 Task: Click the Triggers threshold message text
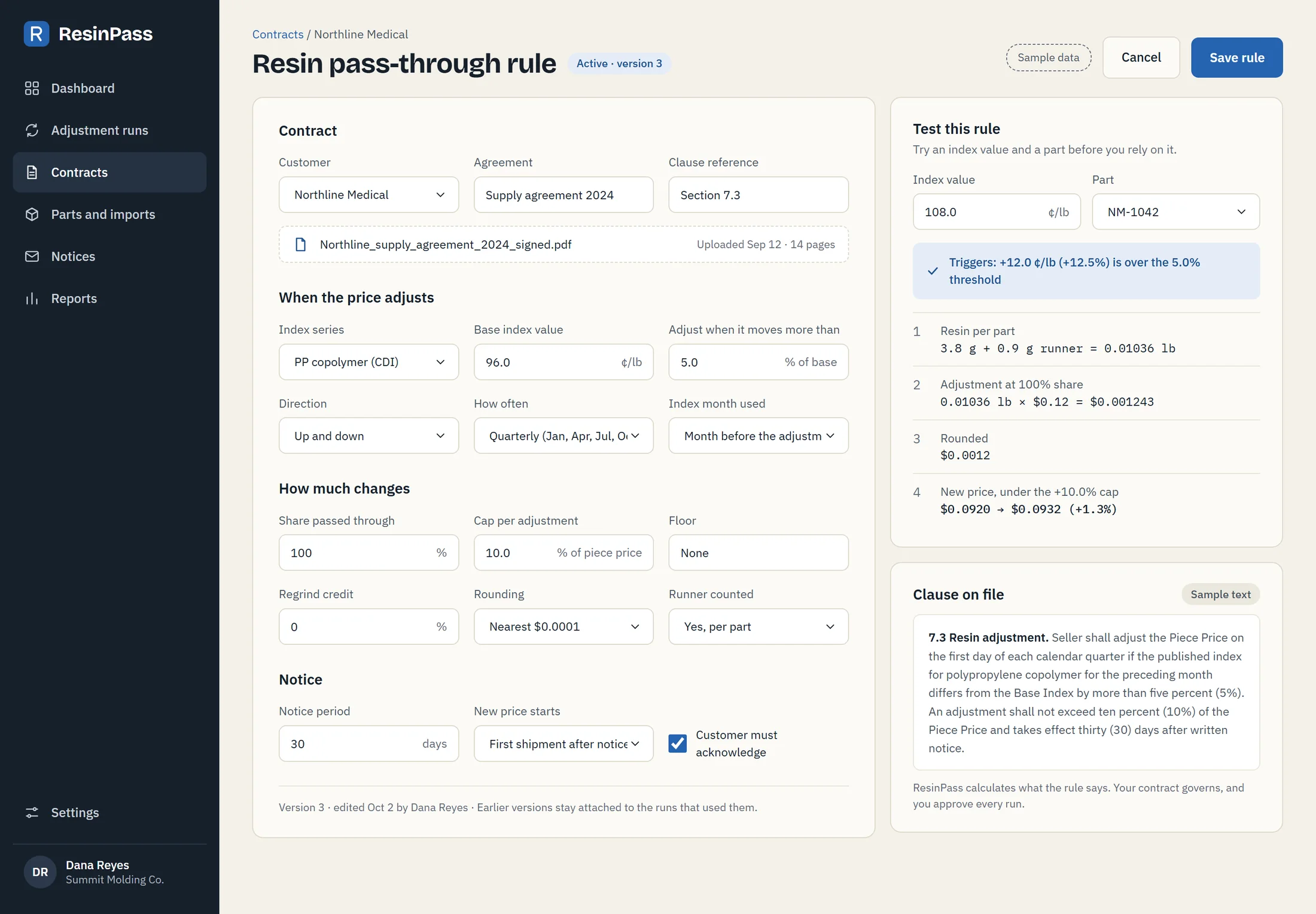click(1074, 271)
